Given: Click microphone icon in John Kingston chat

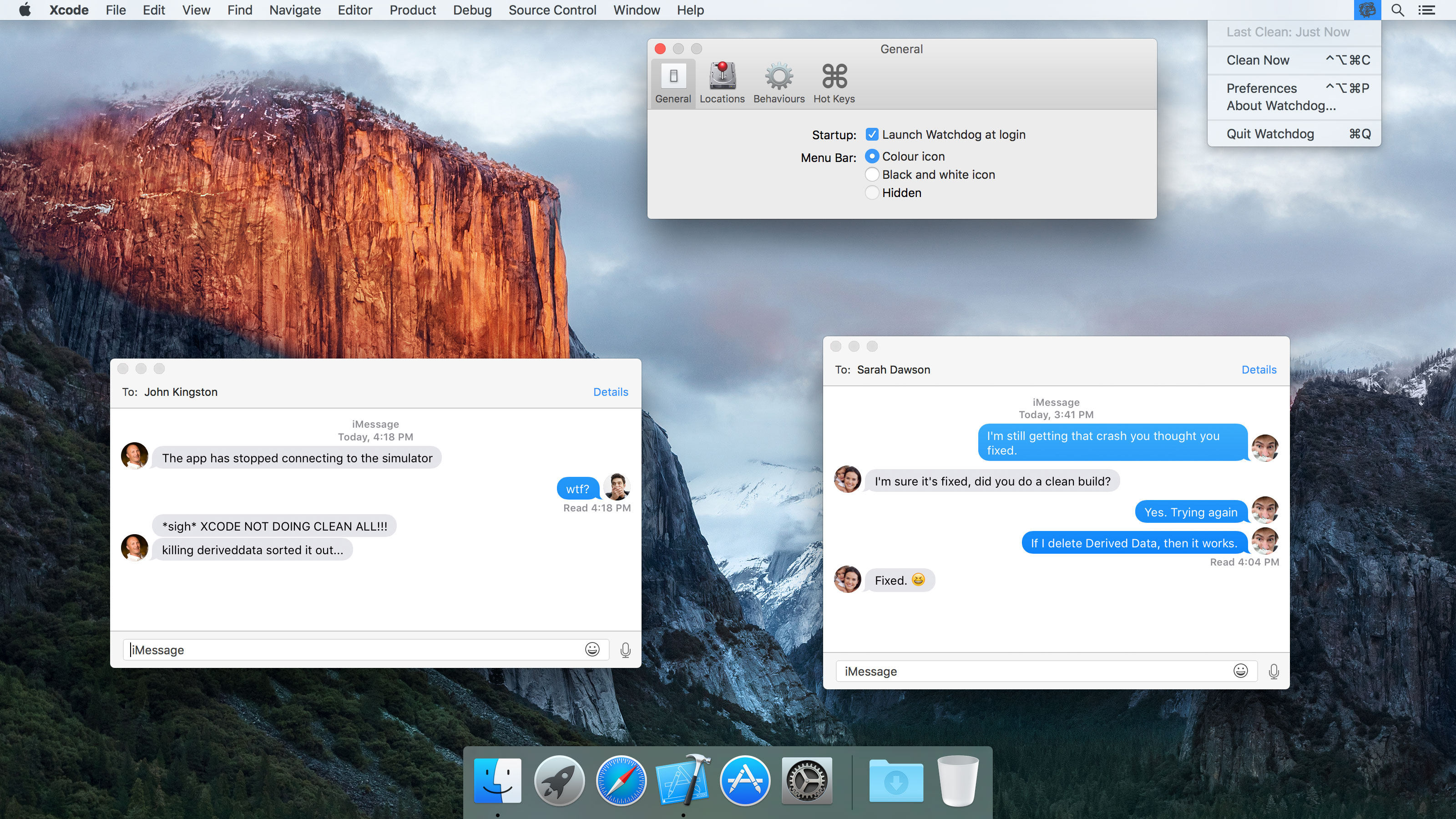Looking at the screenshot, I should [x=625, y=650].
